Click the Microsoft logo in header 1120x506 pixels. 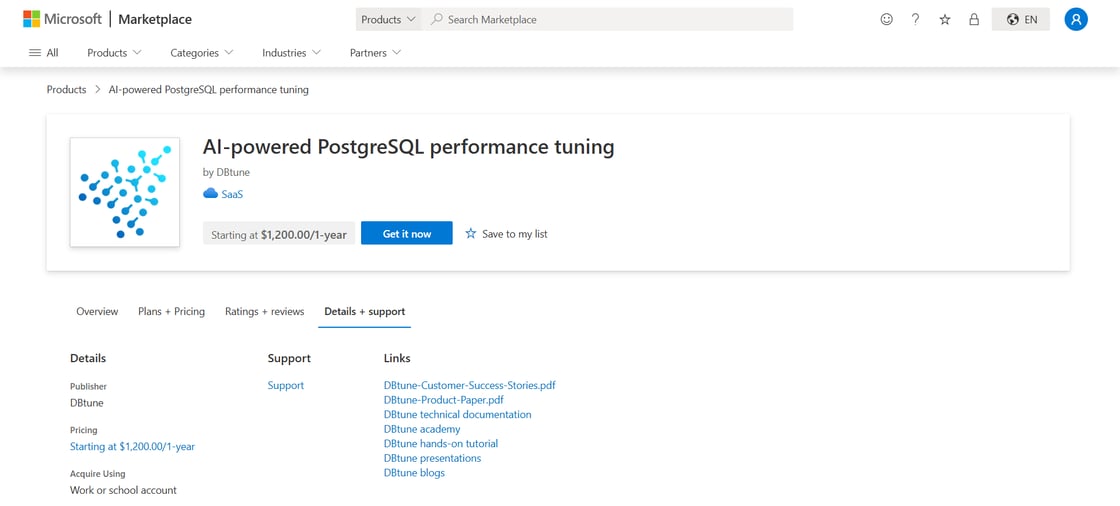tap(62, 19)
